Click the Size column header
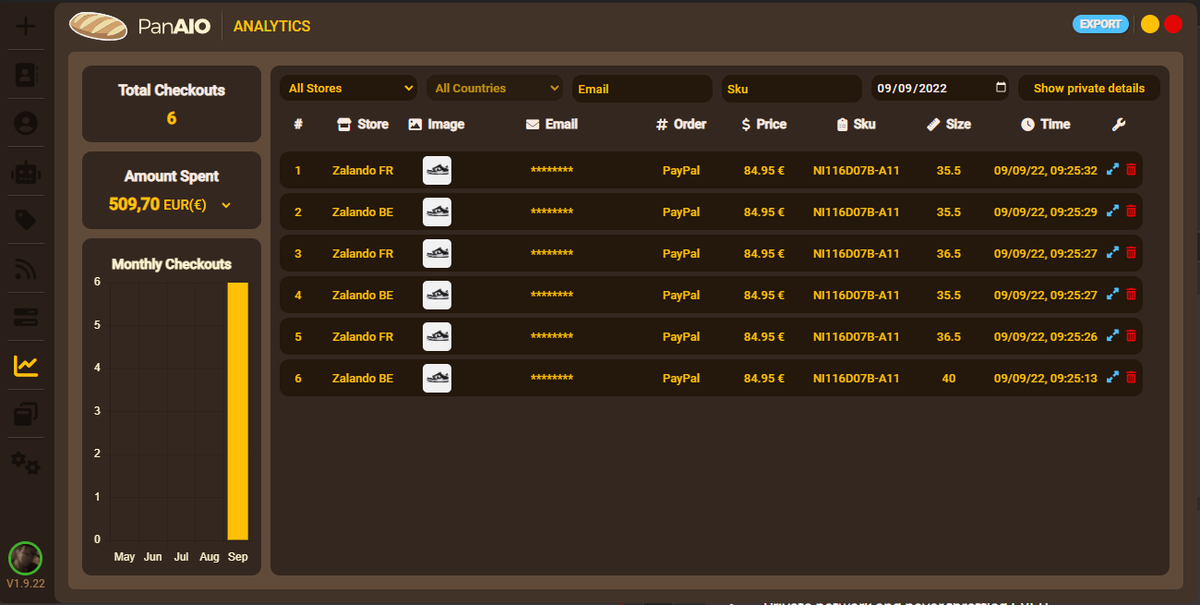1200x605 pixels. 949,124
